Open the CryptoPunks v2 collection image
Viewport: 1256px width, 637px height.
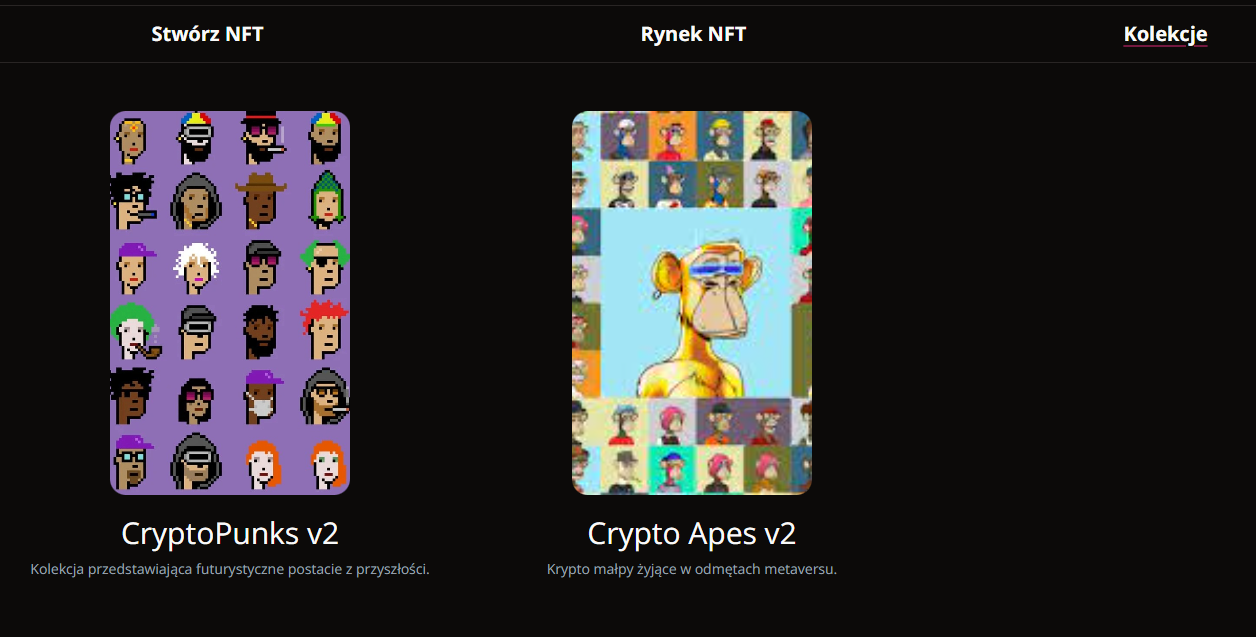(230, 303)
